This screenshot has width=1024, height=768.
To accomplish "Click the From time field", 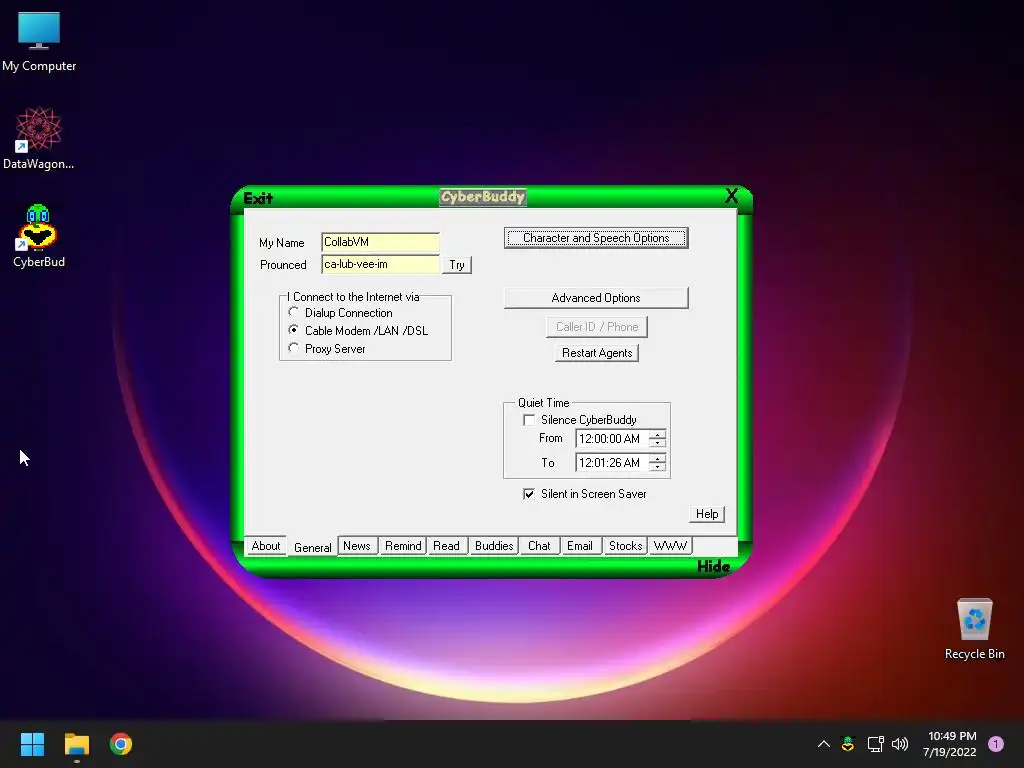I will (612, 439).
